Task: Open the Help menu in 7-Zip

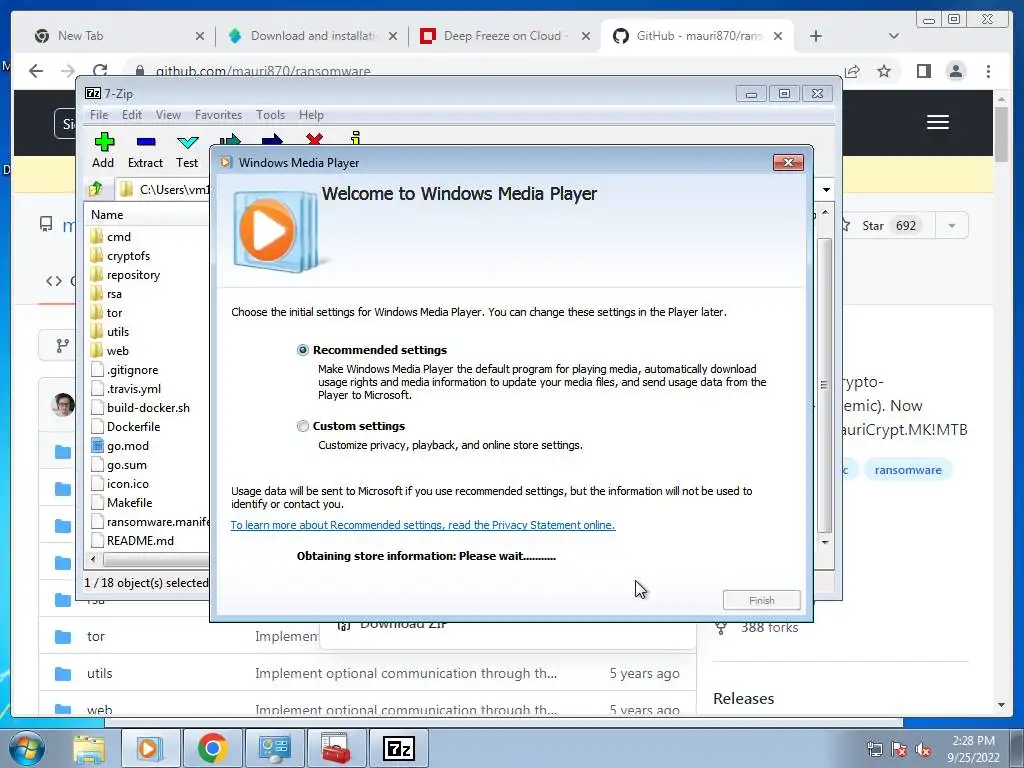Action: coord(311,115)
